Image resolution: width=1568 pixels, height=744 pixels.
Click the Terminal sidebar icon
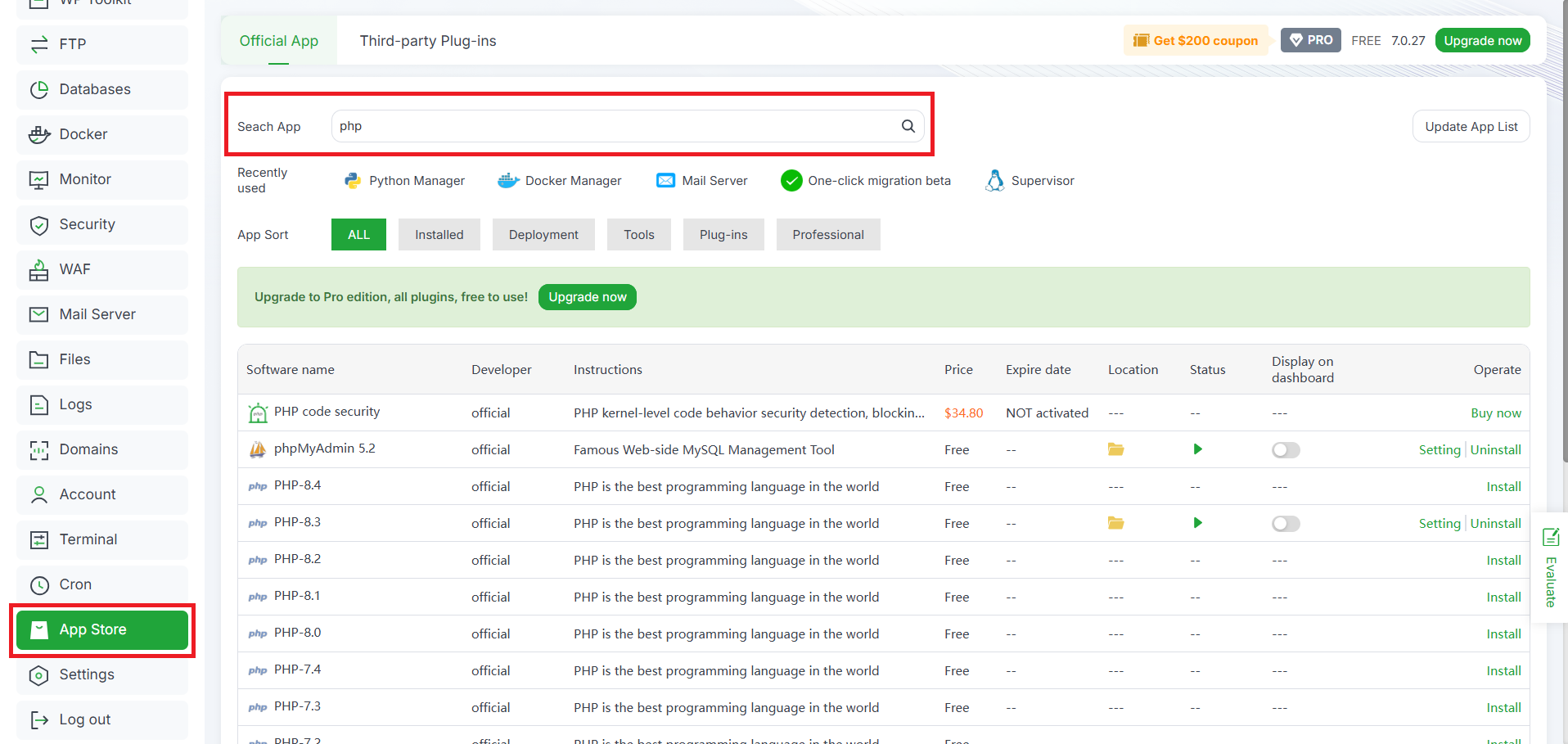pyautogui.click(x=39, y=539)
